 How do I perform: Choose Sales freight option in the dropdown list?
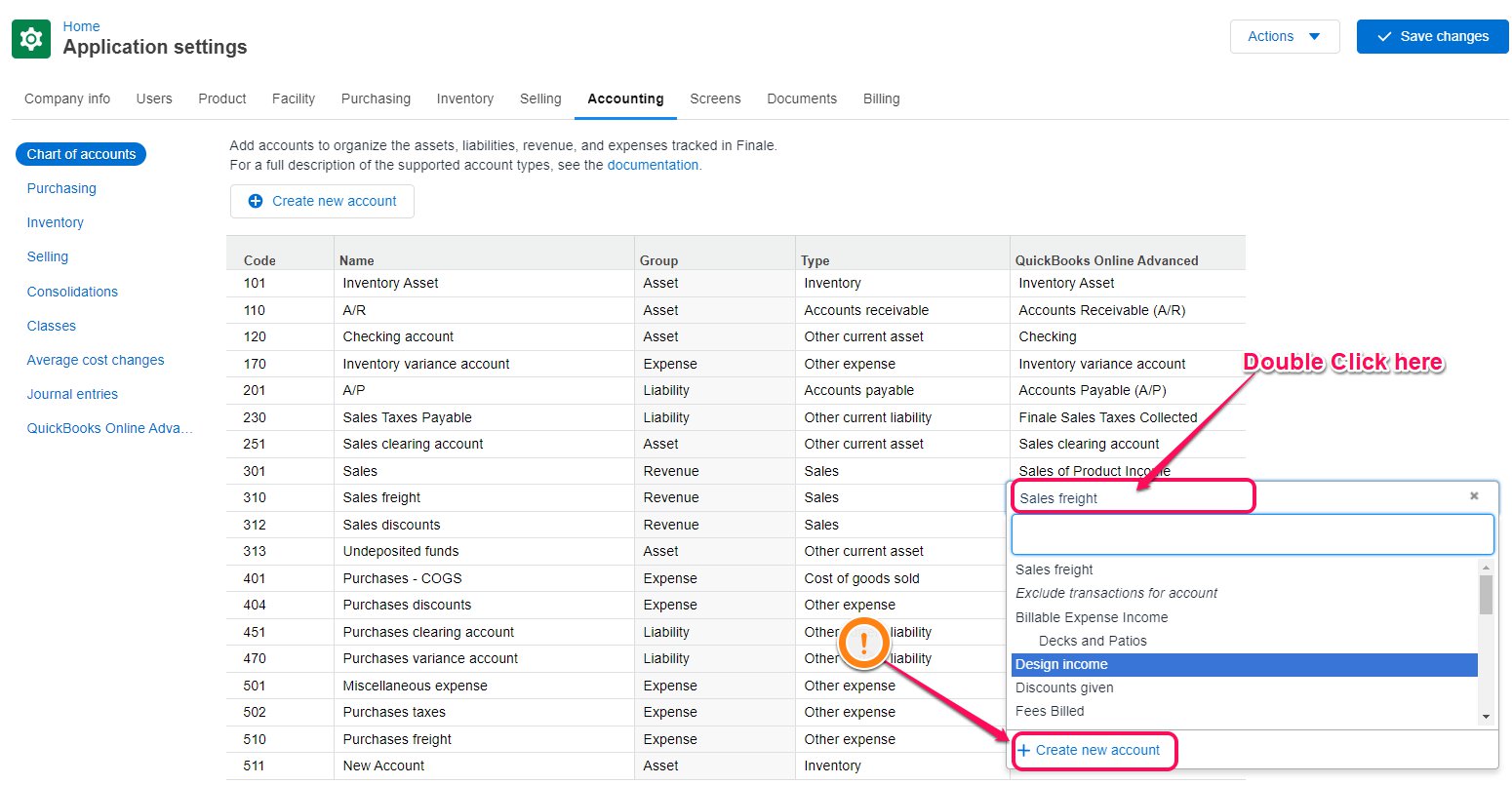click(x=1245, y=569)
